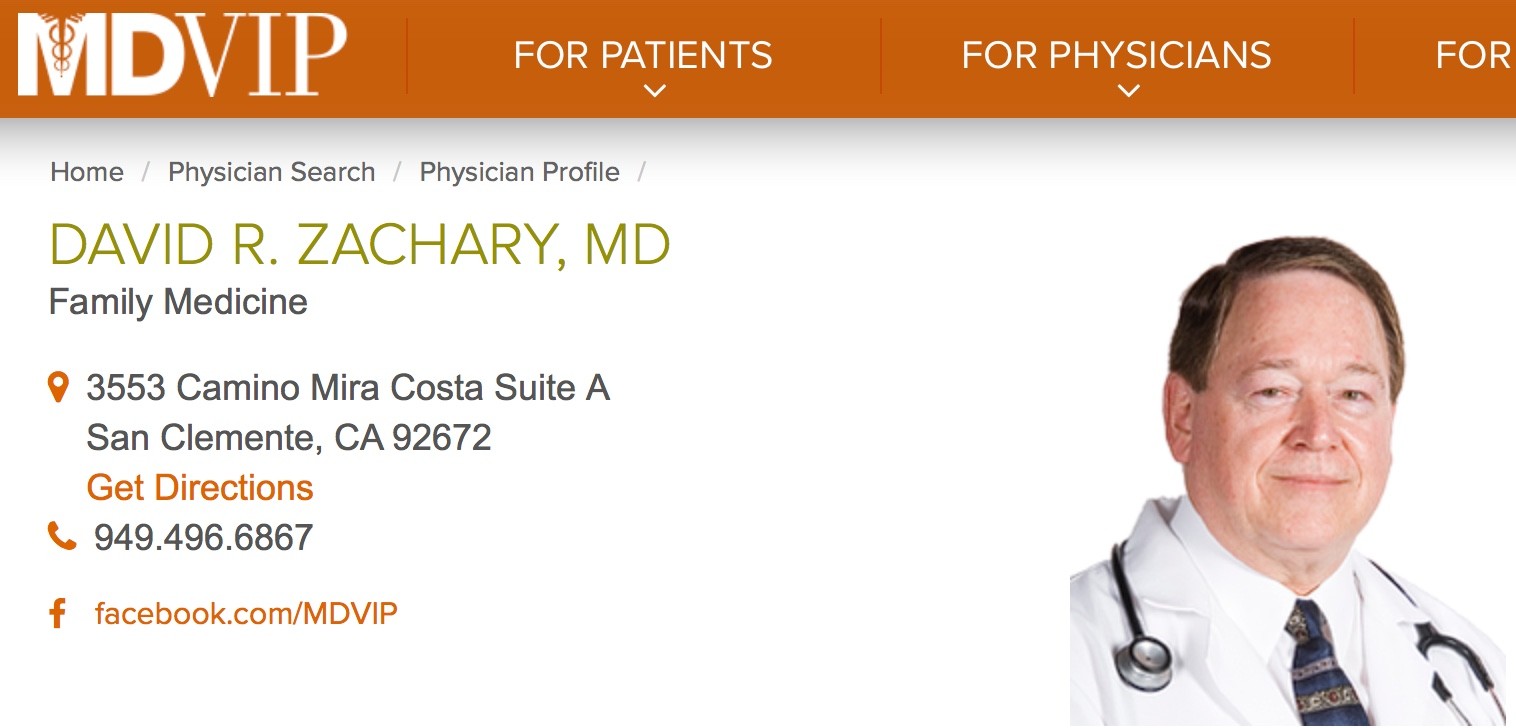Select the 3553 Camino Mira Costa address line

pos(348,388)
